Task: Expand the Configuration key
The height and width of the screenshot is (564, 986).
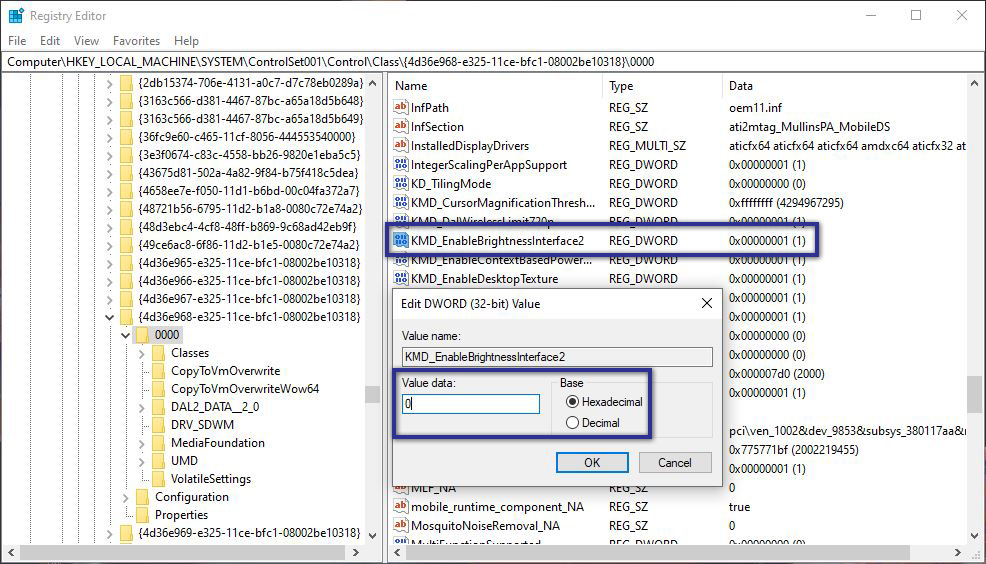Action: pos(124,497)
